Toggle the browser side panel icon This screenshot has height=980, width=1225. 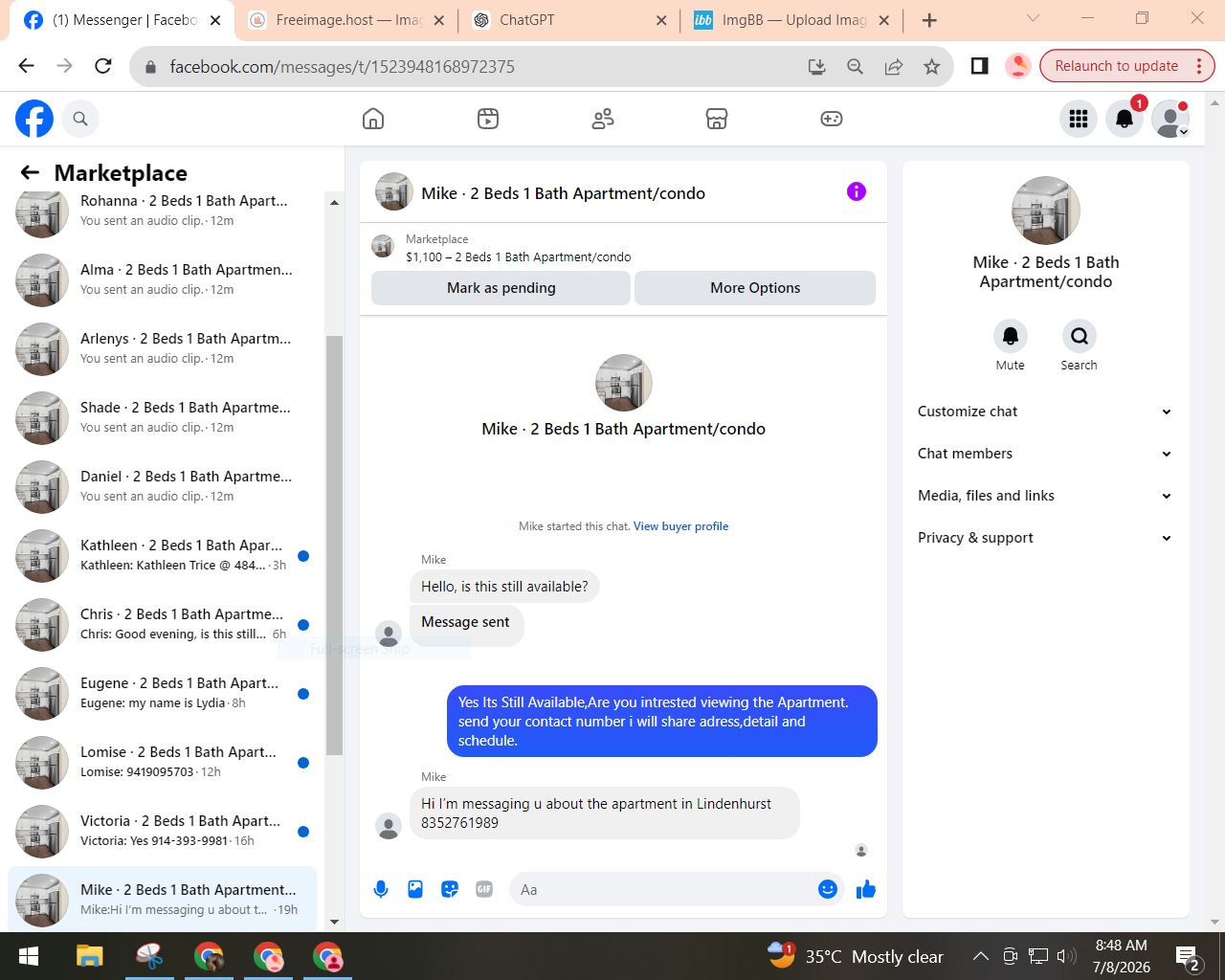point(979,66)
